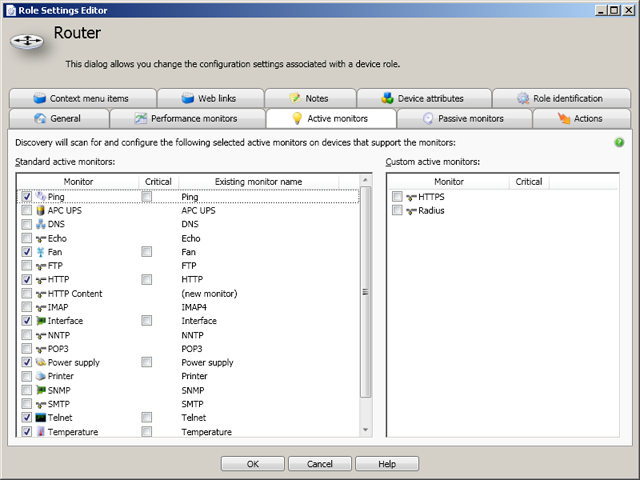Click the Temperature monitor icon
The width and height of the screenshot is (640, 480).
click(x=41, y=431)
